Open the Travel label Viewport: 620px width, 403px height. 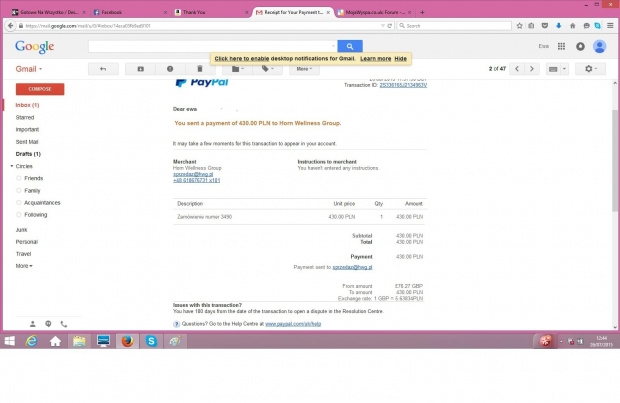coord(23,254)
